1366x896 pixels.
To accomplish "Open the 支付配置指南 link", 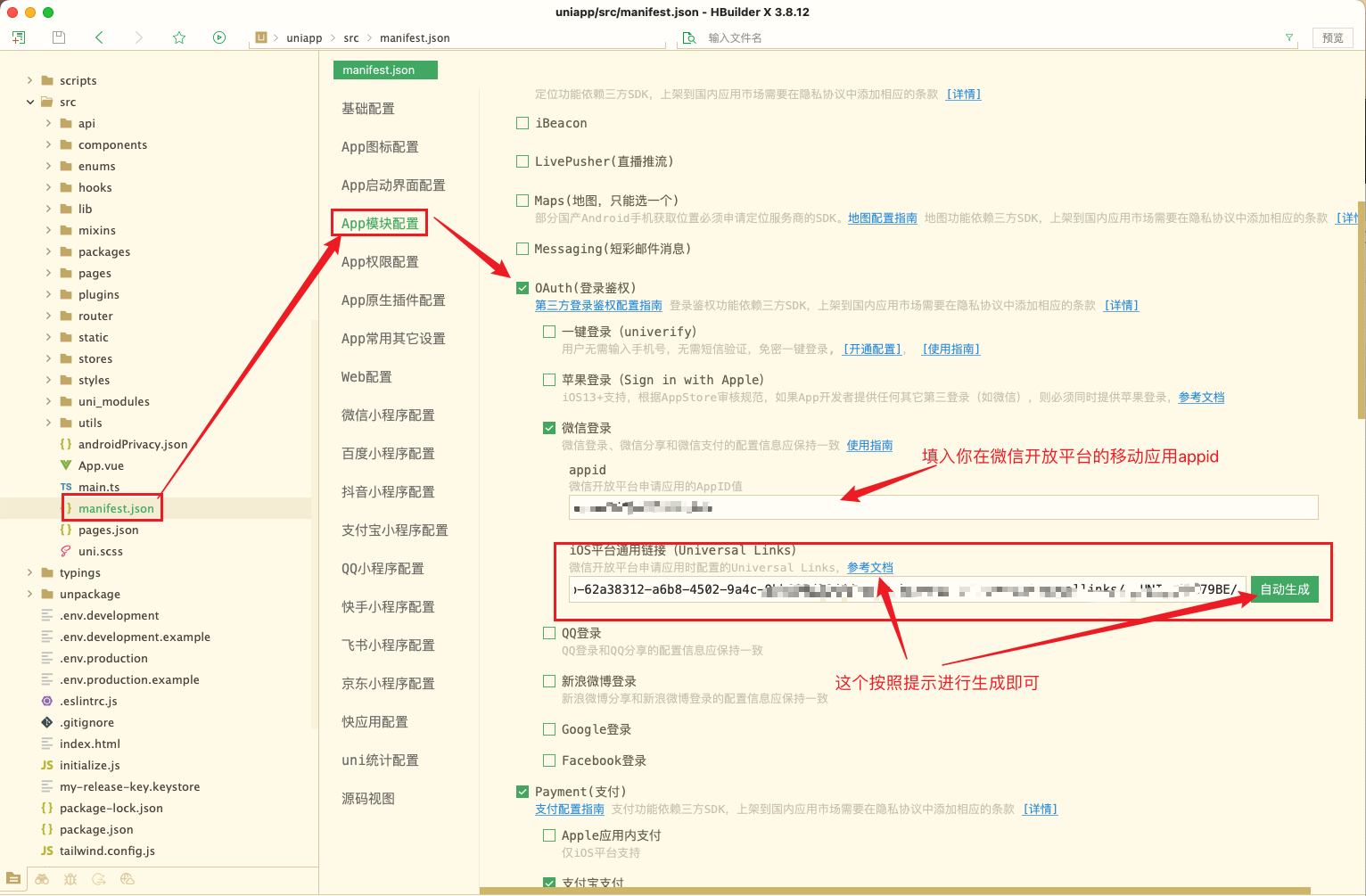I will point(570,809).
